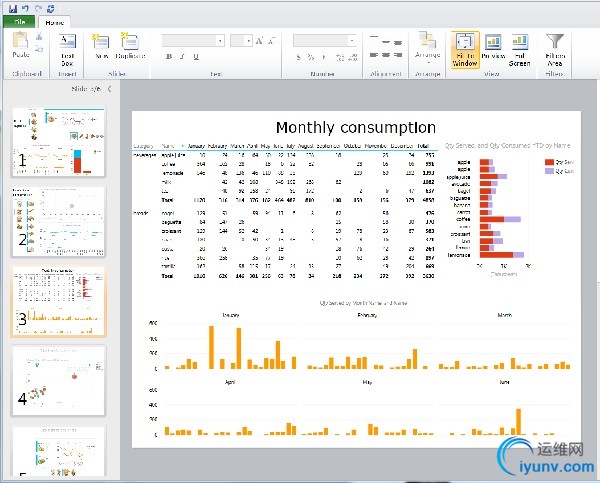The width and height of the screenshot is (600, 483).
Task: Toggle italic formatting
Action: [183, 57]
